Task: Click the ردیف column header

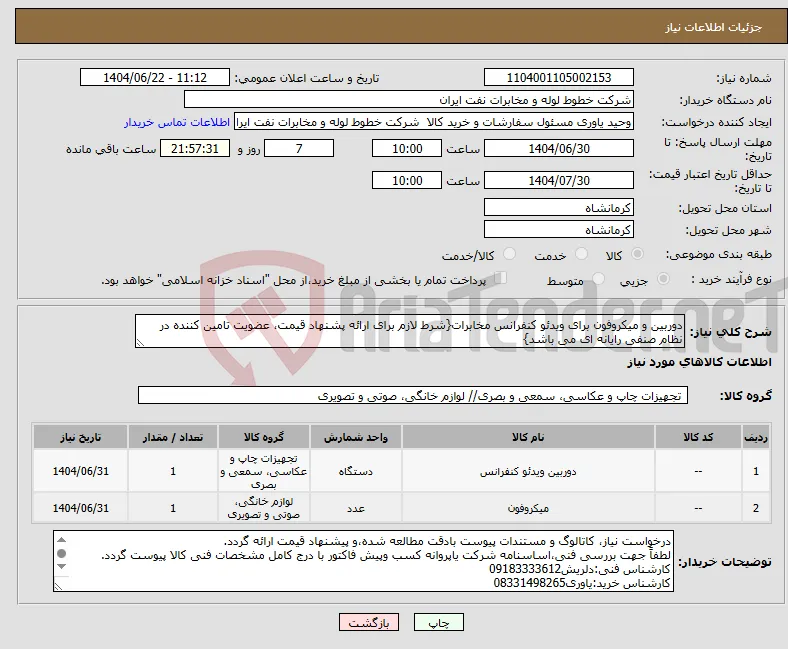Action: (x=755, y=437)
